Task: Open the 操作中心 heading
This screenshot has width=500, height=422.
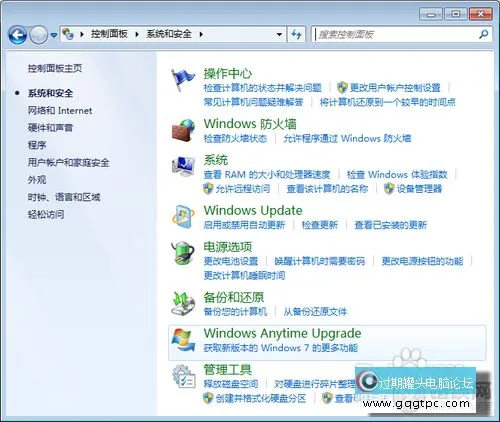Action: (x=228, y=73)
